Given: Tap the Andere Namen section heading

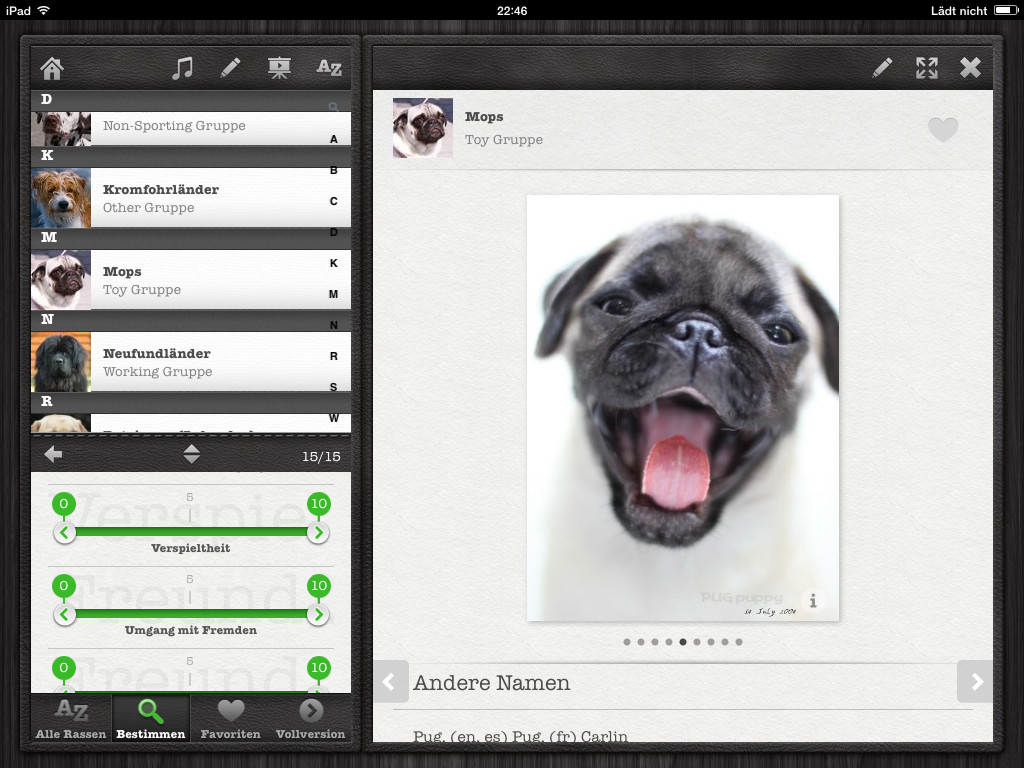Looking at the screenshot, I should [492, 683].
